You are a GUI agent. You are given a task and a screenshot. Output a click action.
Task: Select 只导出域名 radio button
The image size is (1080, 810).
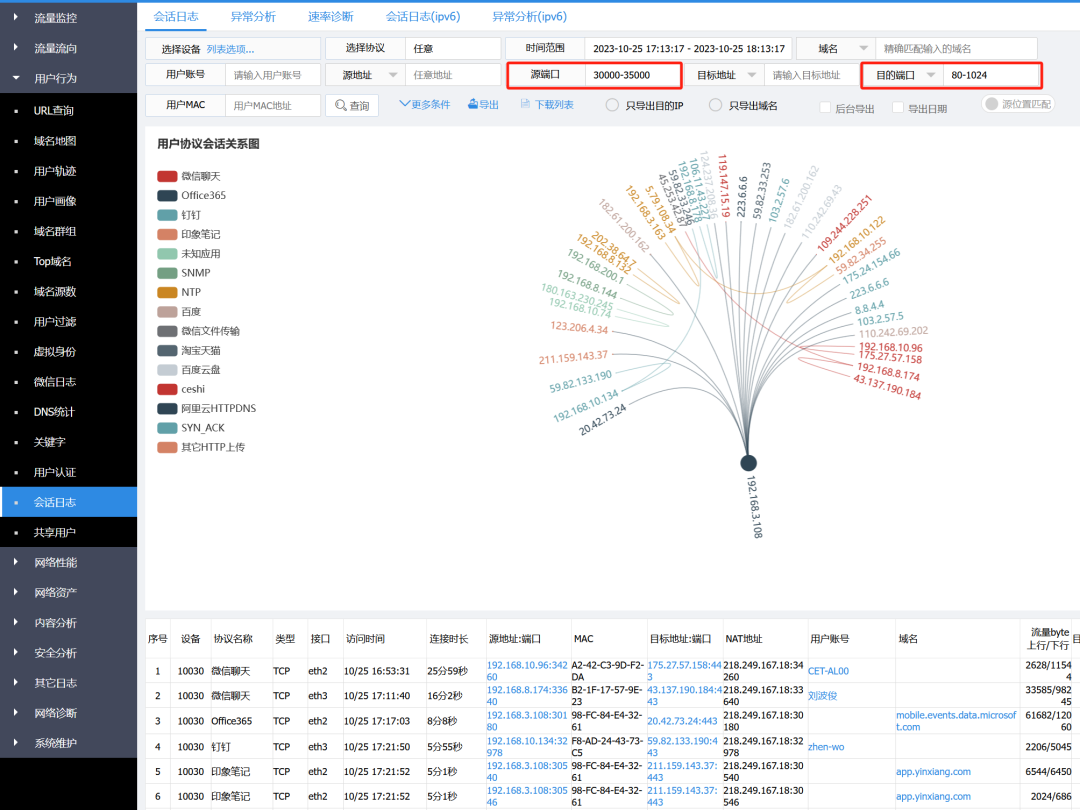pos(715,105)
